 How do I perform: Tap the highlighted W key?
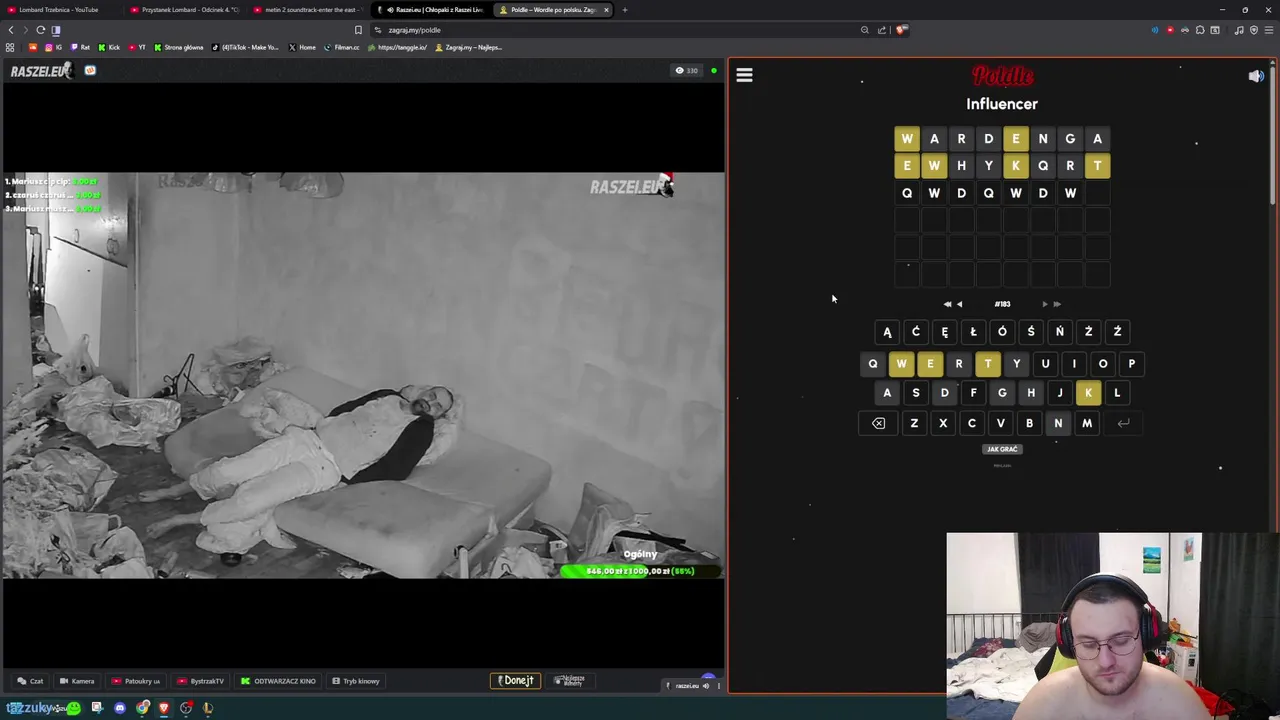[x=901, y=364]
